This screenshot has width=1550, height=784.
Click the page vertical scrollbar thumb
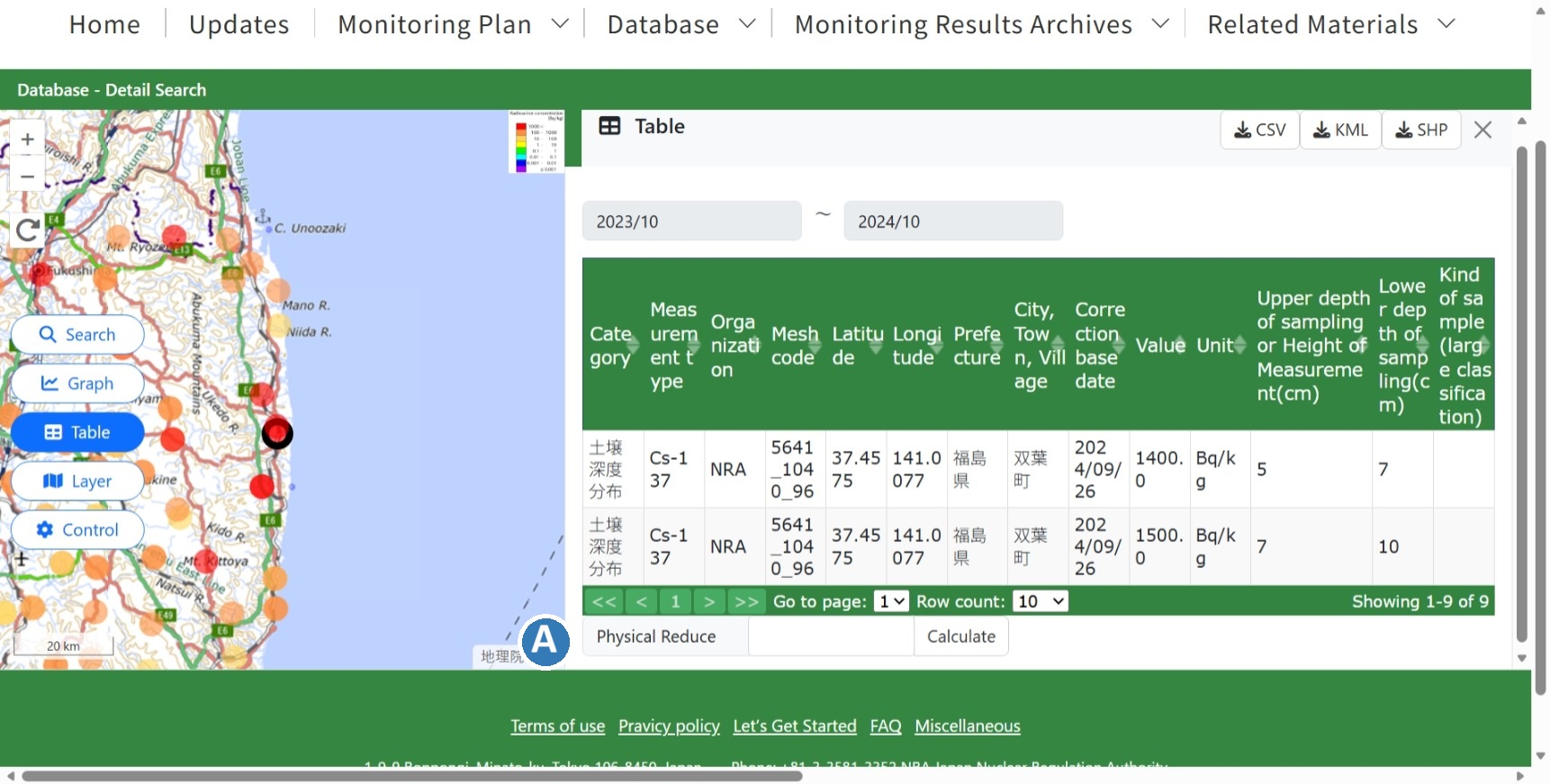coord(1540,418)
